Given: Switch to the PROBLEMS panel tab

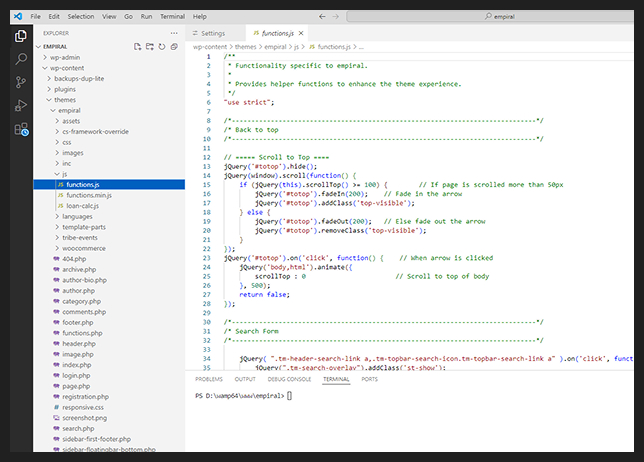Looking at the screenshot, I should point(208,380).
